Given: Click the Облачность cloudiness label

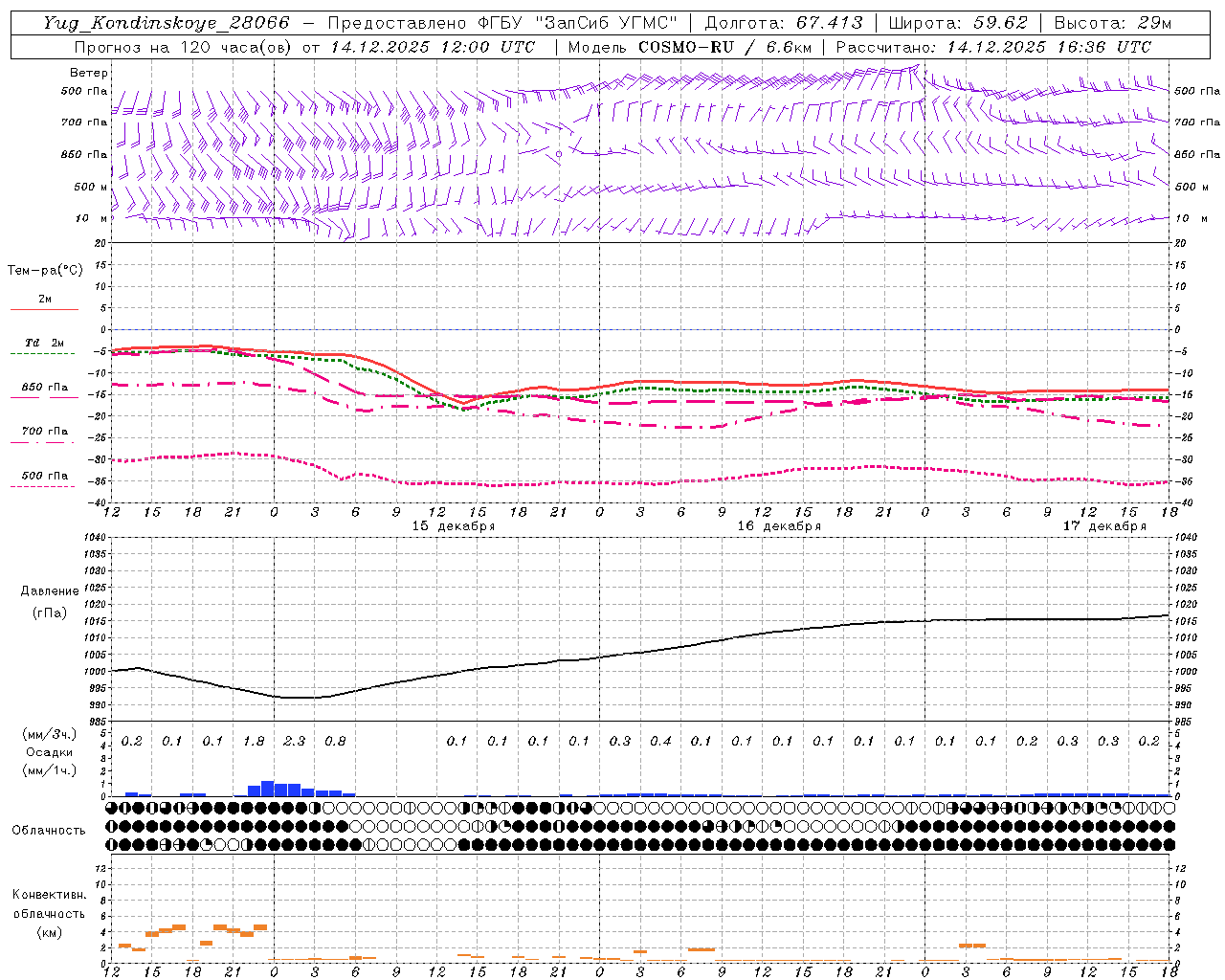Looking at the screenshot, I should click(x=49, y=830).
